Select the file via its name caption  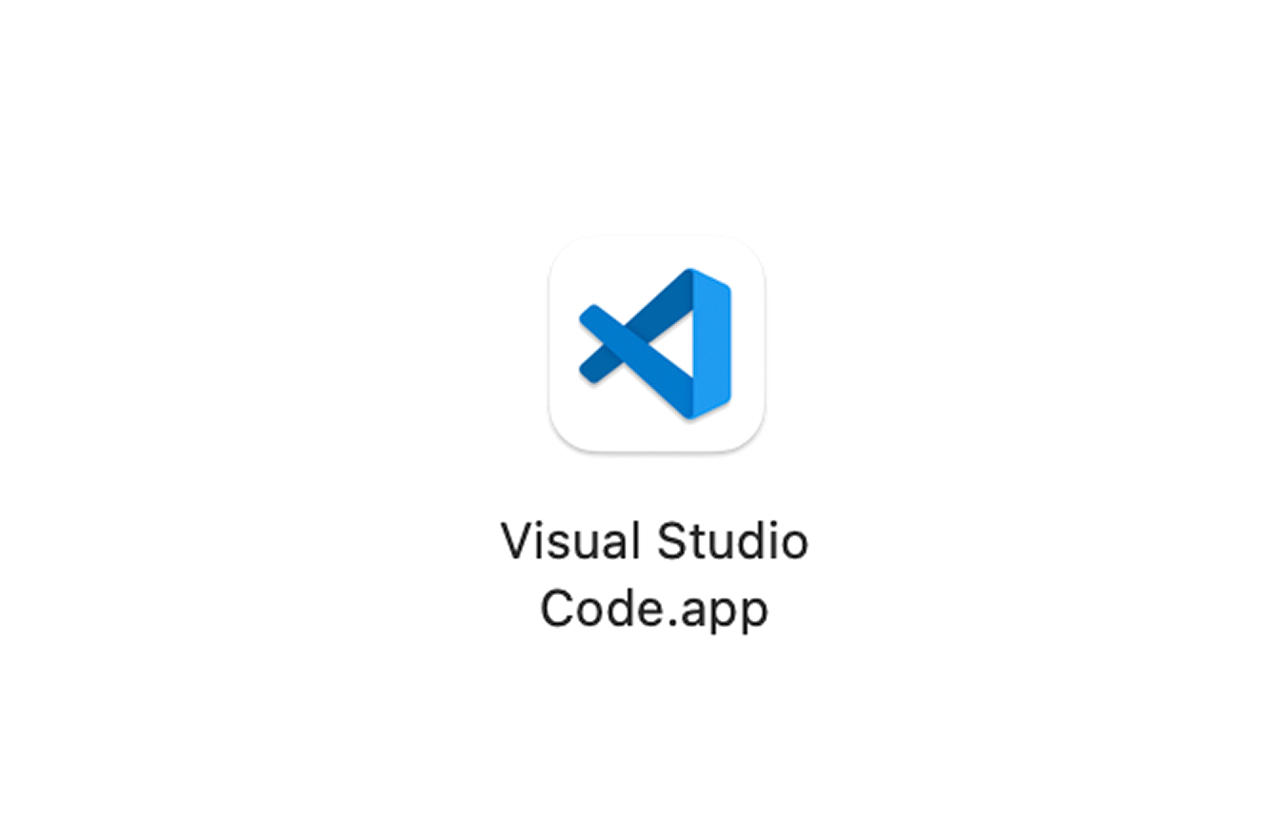(x=655, y=574)
